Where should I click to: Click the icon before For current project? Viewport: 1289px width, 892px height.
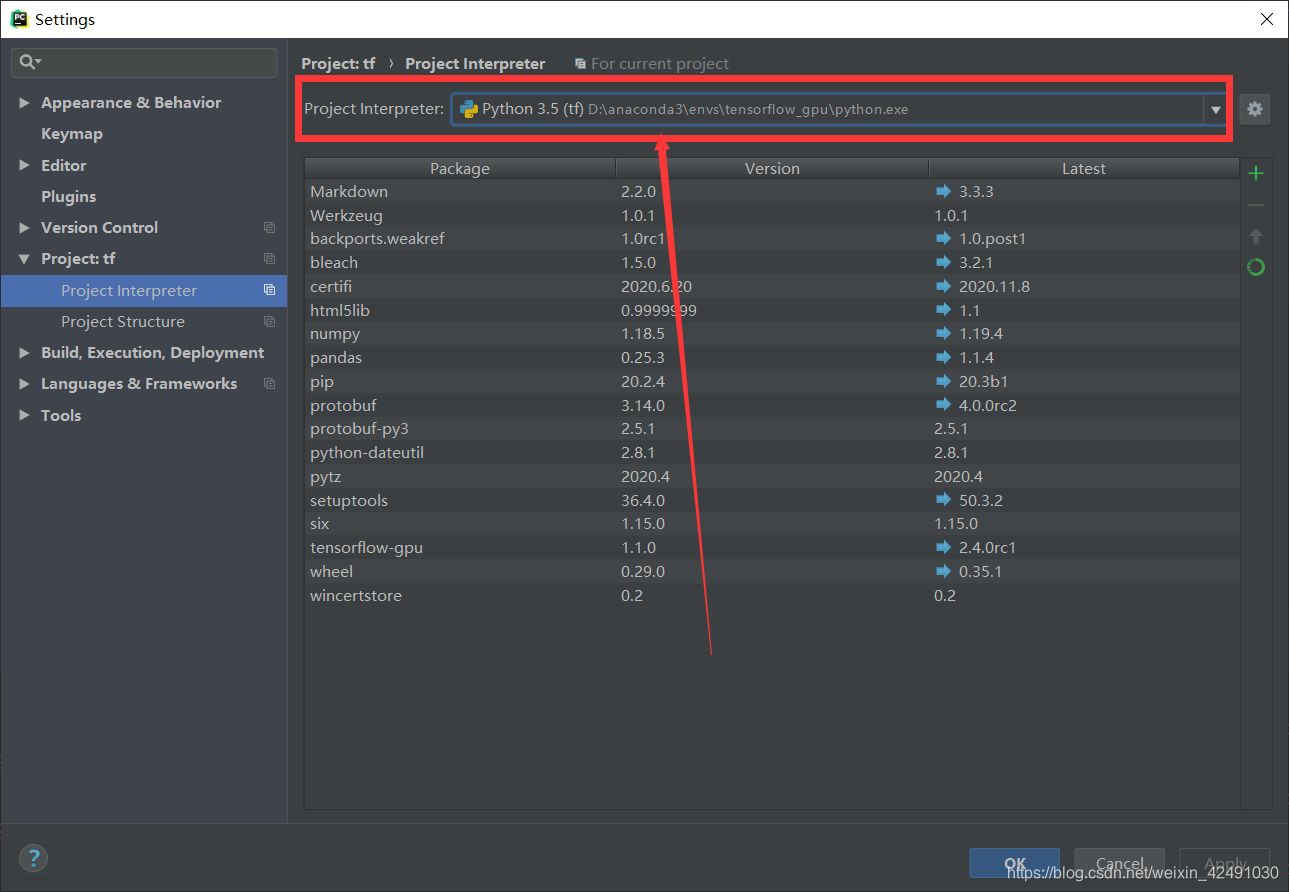click(580, 64)
